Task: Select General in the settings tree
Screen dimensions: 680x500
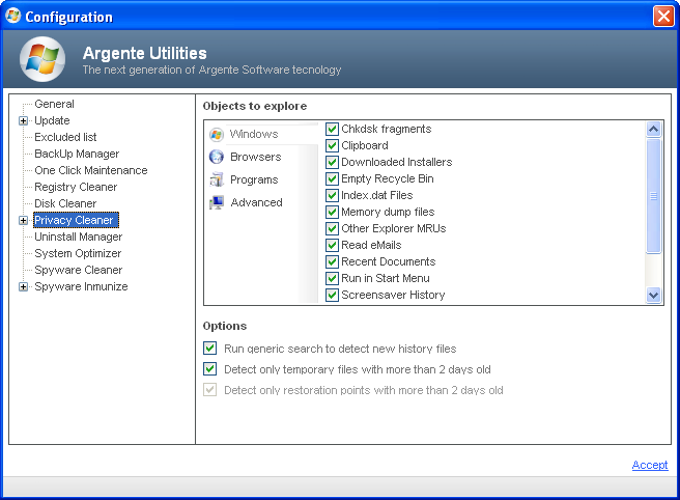Action: point(54,104)
